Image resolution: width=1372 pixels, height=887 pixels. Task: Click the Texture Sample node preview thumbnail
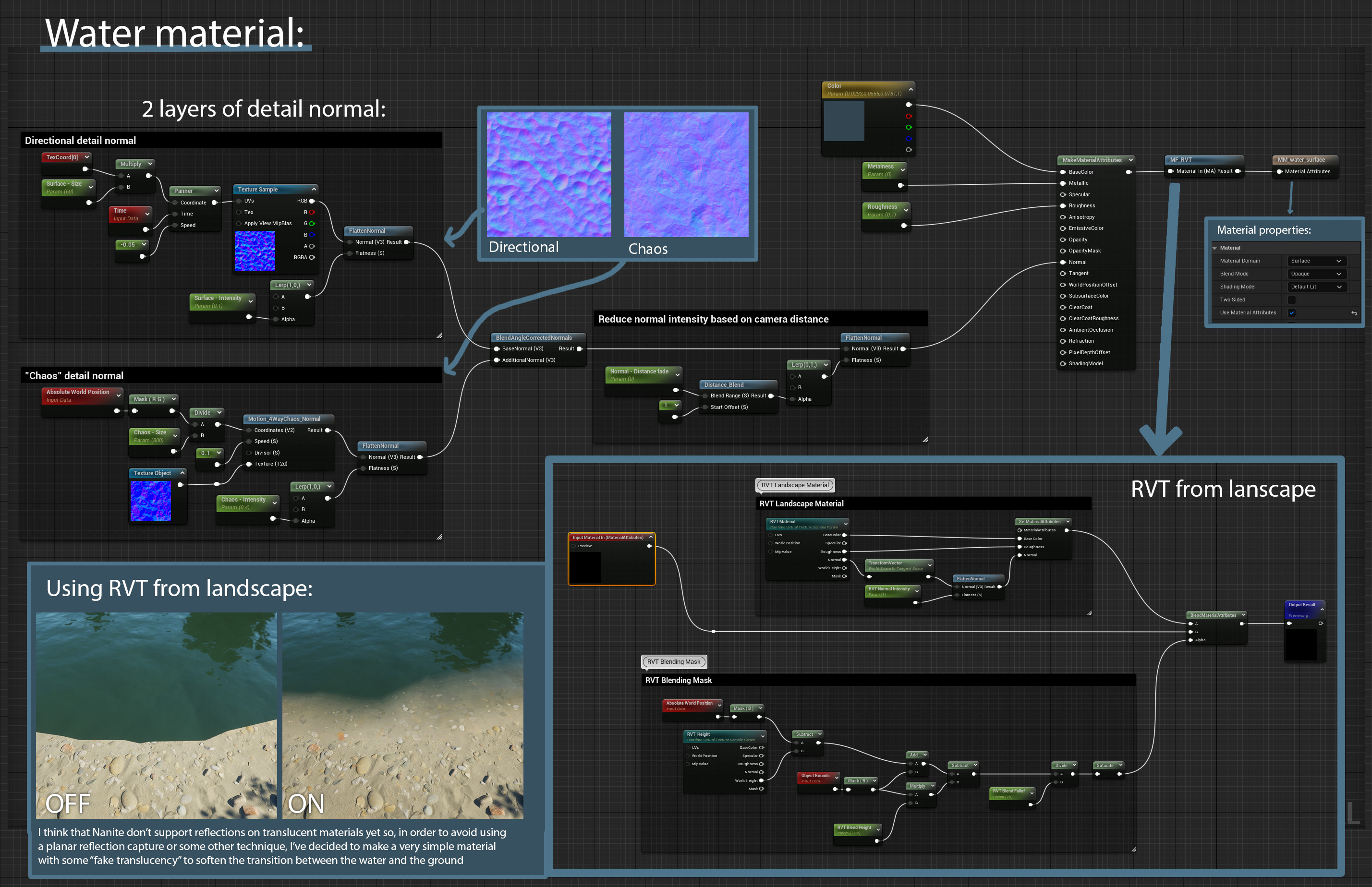255,251
